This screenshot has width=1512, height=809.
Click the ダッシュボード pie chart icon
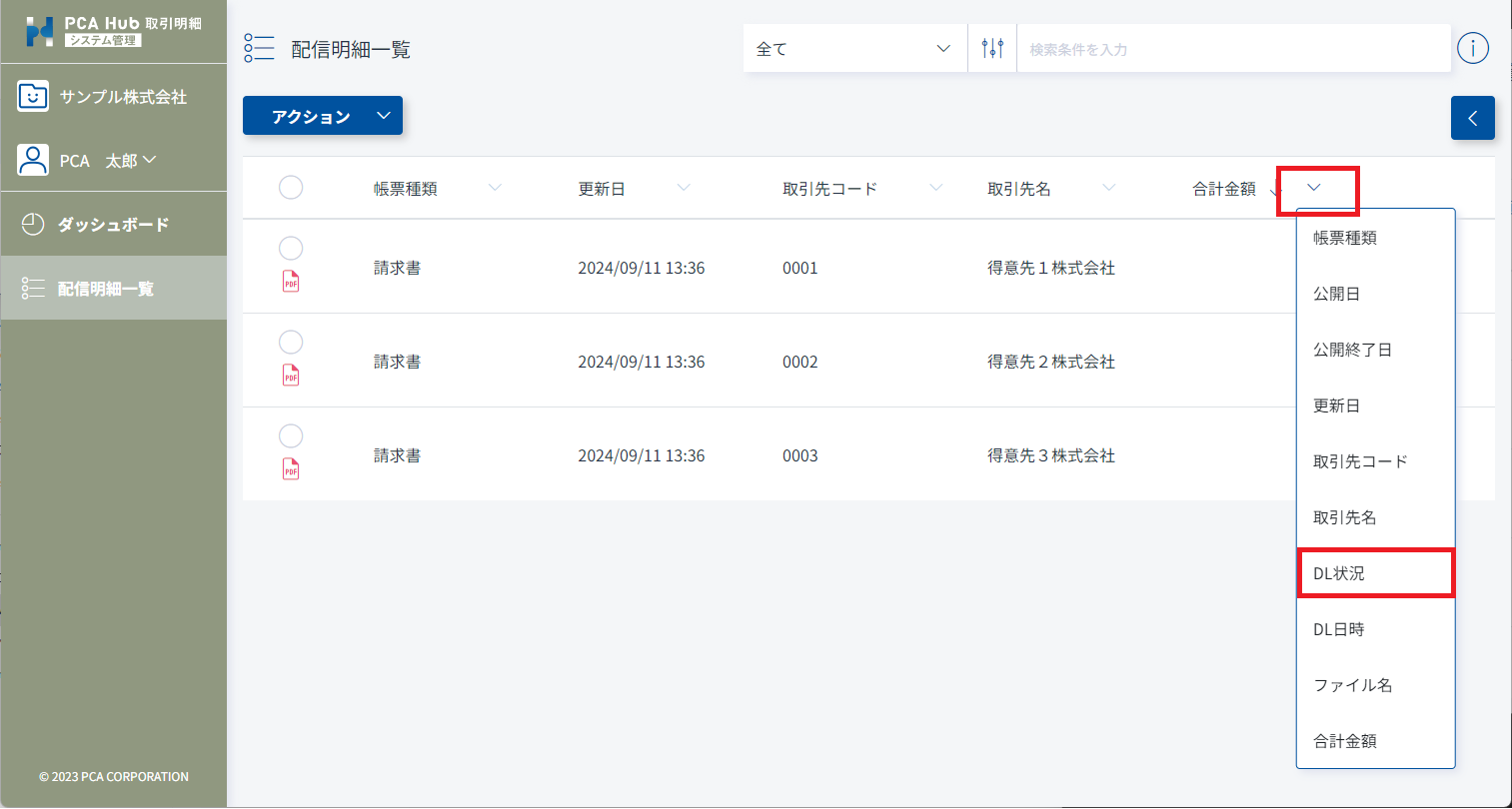pos(33,225)
